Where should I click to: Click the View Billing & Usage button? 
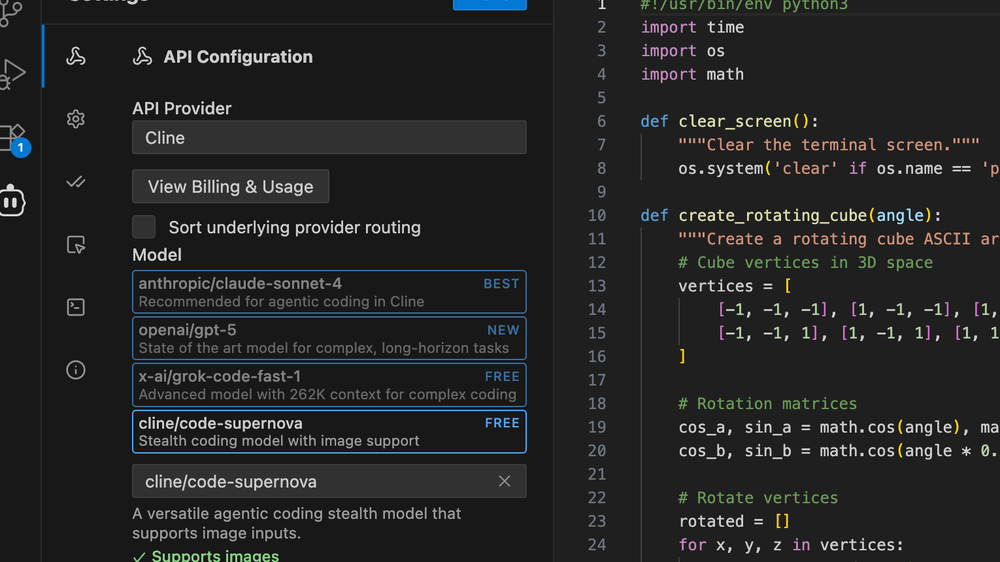coord(230,187)
